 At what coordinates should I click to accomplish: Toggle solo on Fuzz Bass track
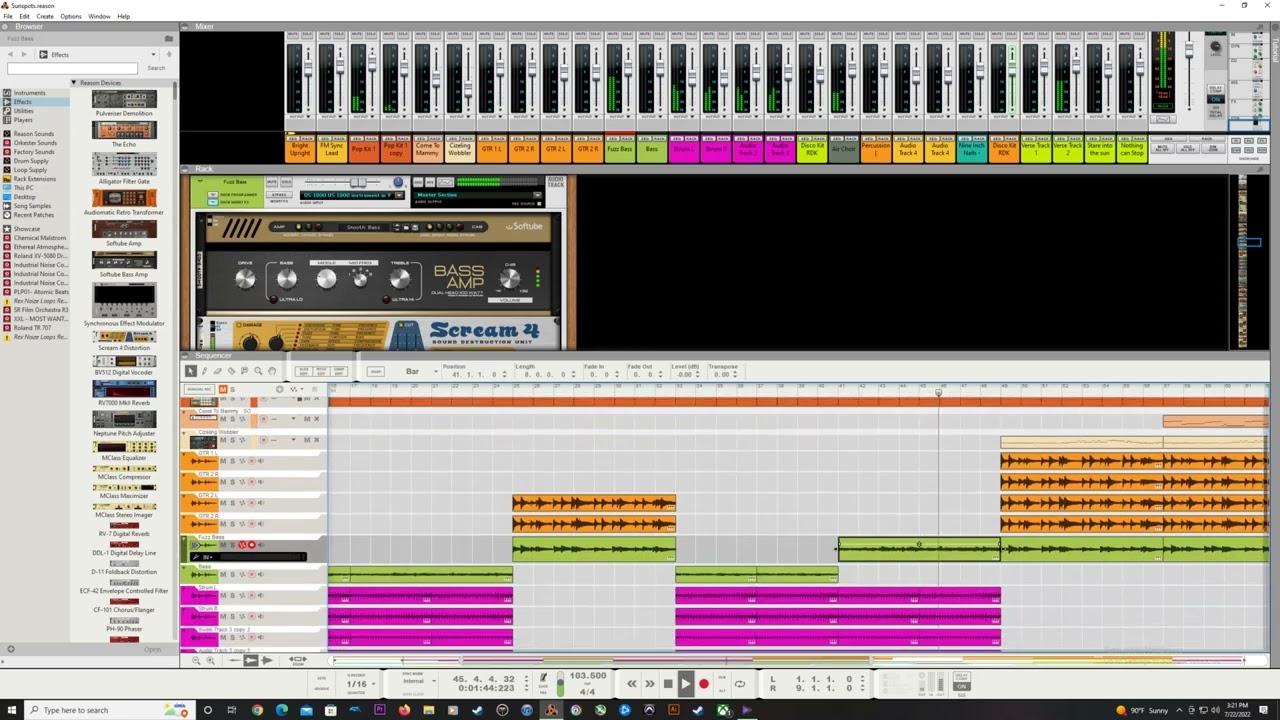(x=233, y=545)
